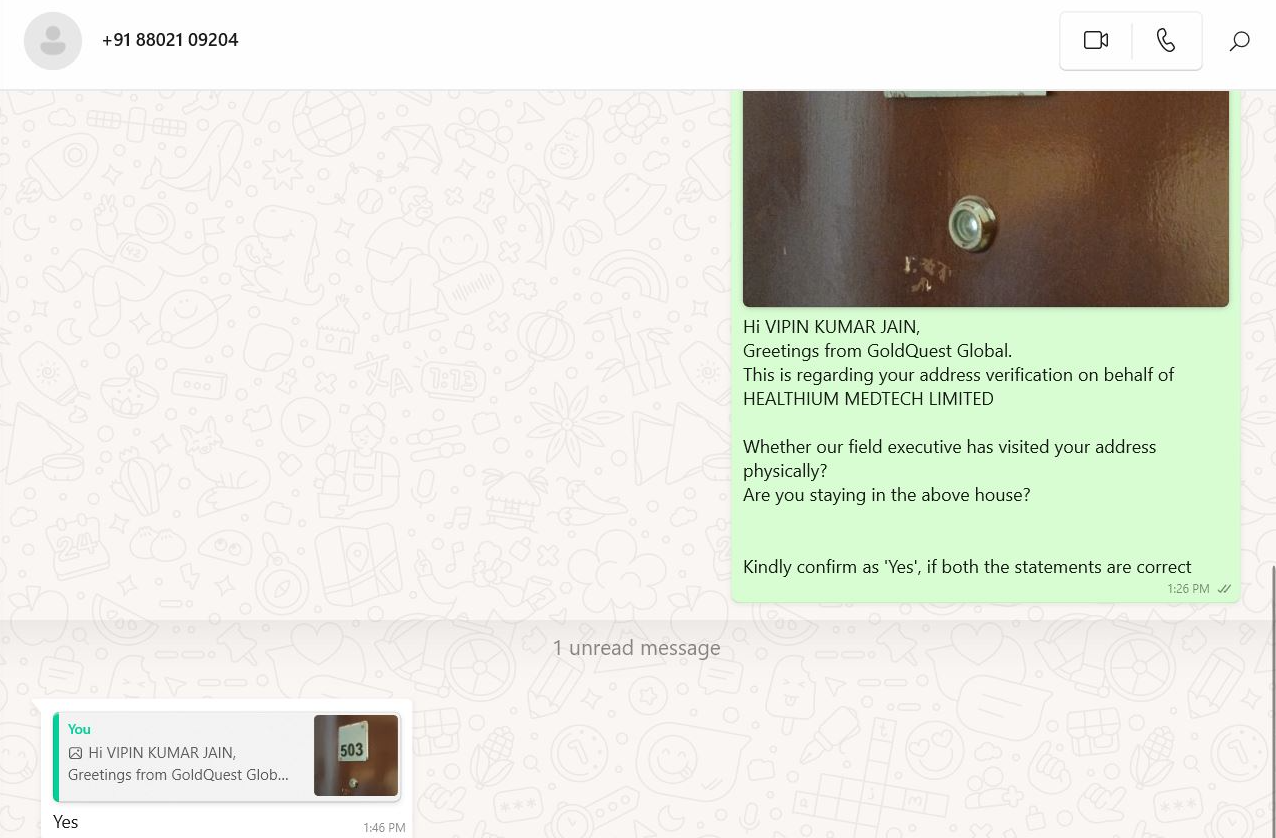The image size is (1276, 838).
Task: Click the 'You' sender label in quote
Action: pyautogui.click(x=79, y=729)
